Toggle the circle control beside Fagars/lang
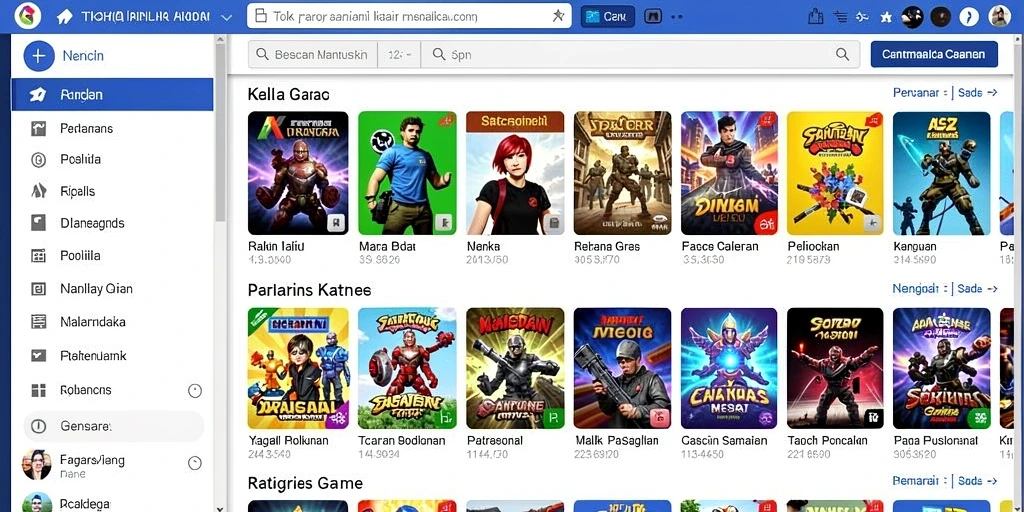 tap(195, 463)
